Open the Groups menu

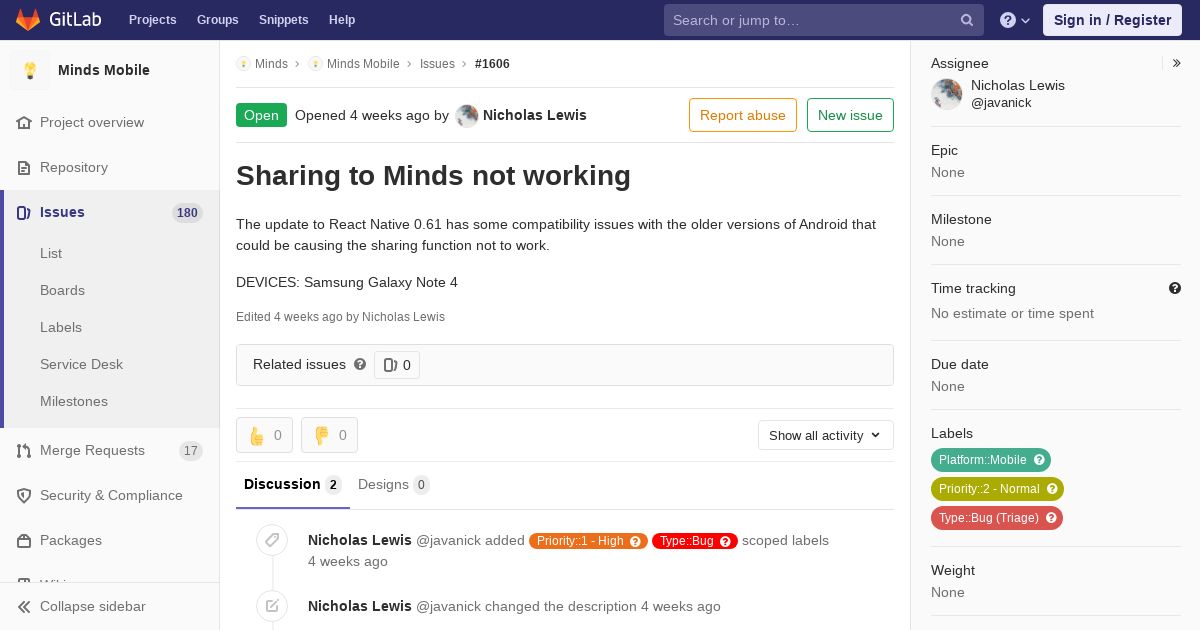pyautogui.click(x=217, y=20)
